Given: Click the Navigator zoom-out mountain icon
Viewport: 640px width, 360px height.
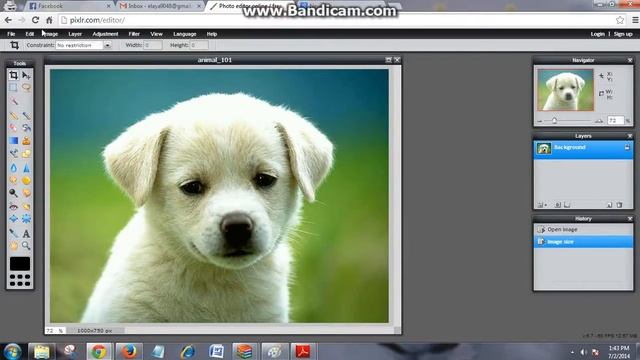Looking at the screenshot, I should (x=540, y=121).
